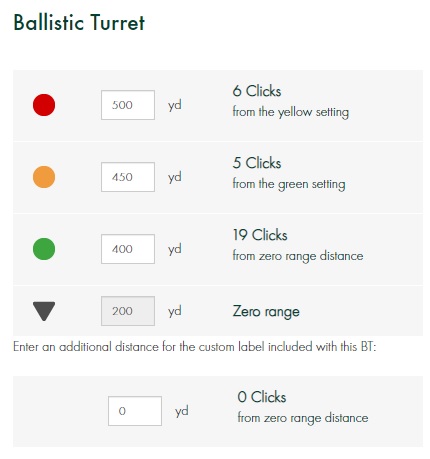
Task: Edit the 500 yd distance field
Action: [128, 105]
